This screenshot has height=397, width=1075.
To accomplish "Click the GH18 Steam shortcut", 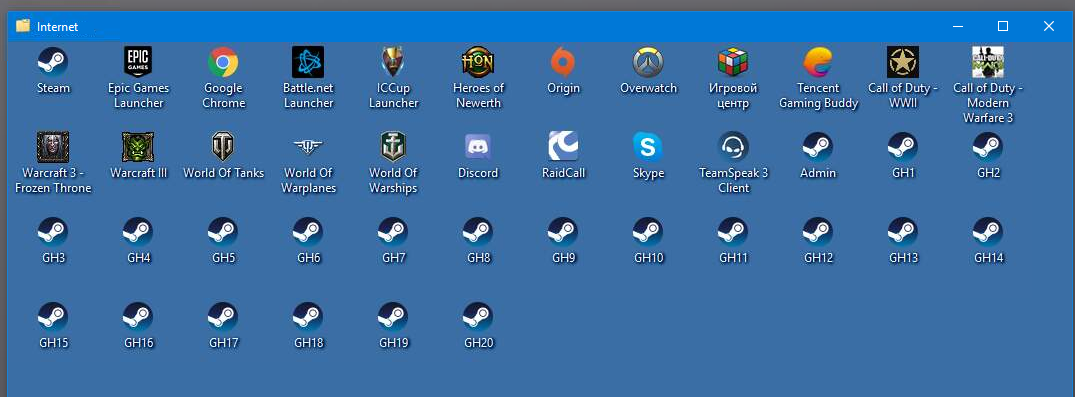I will pos(308,317).
